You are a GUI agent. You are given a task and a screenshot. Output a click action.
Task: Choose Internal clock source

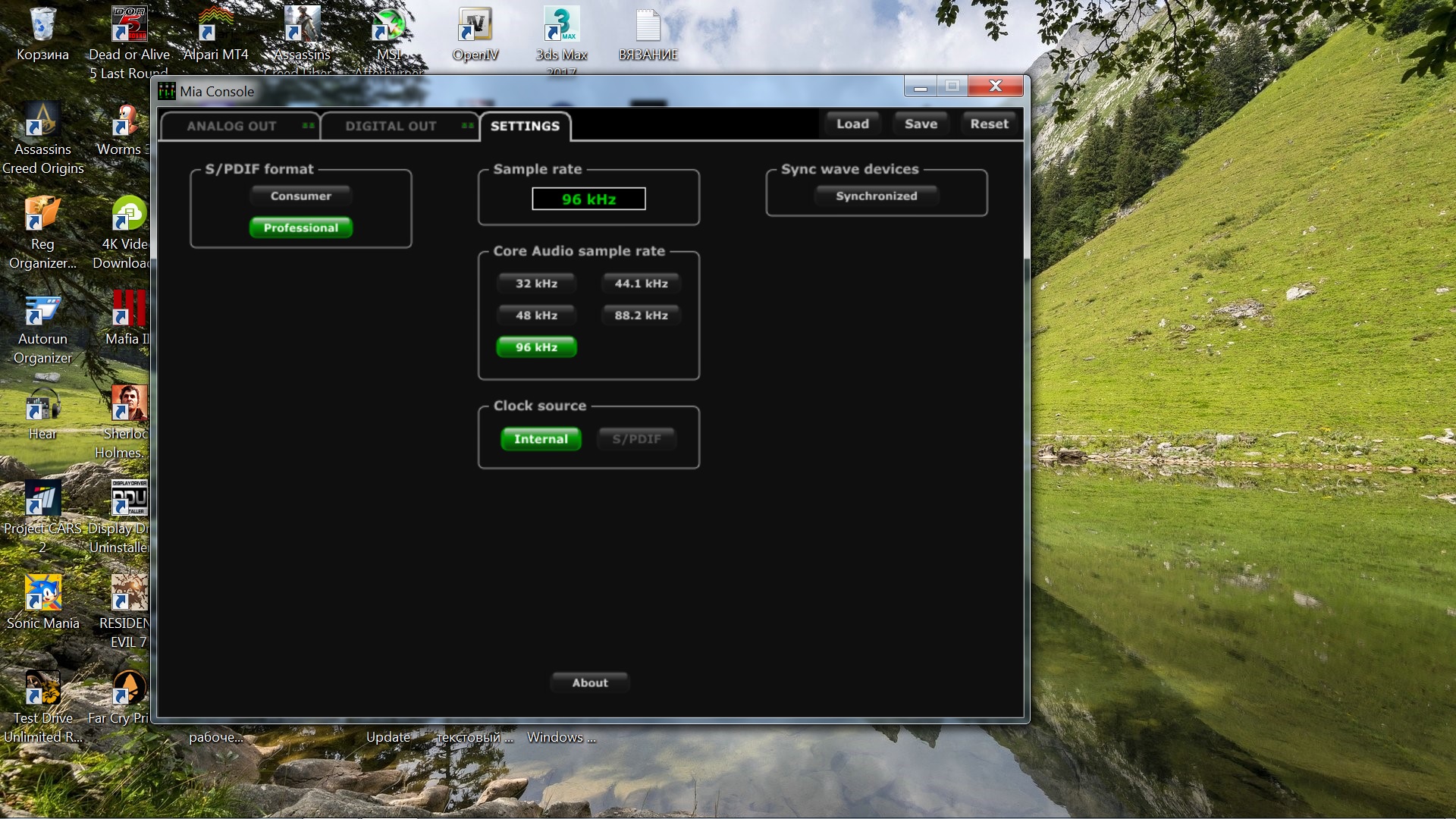[x=541, y=439]
